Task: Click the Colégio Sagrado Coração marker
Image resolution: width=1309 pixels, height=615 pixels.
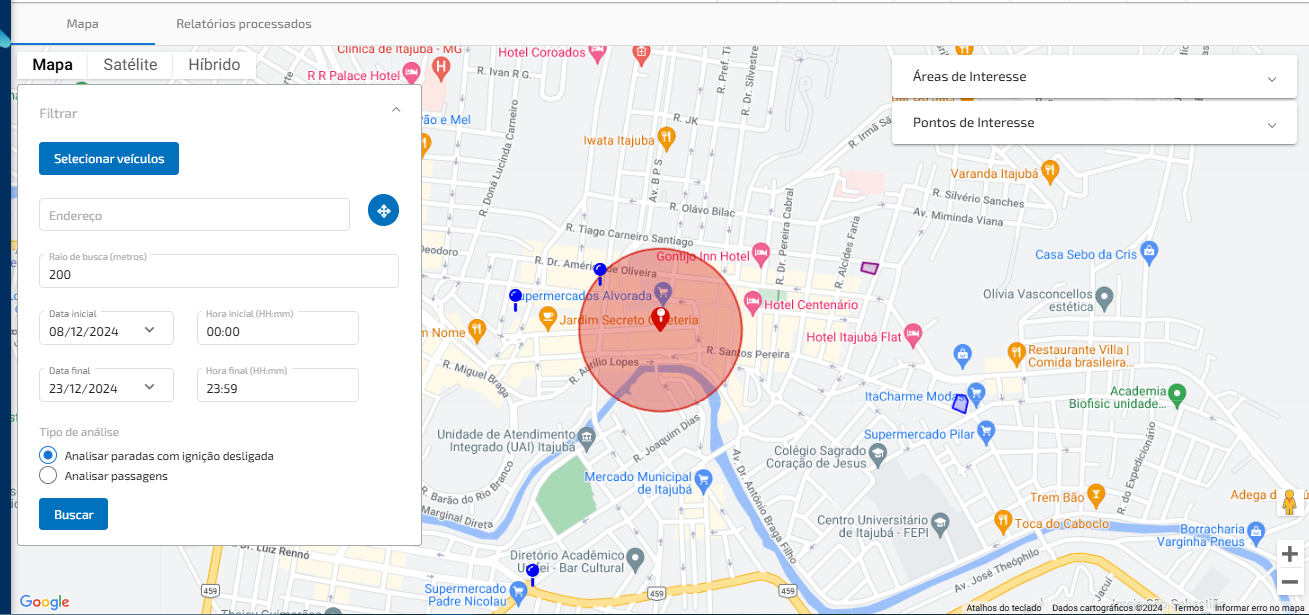Action: click(878, 456)
